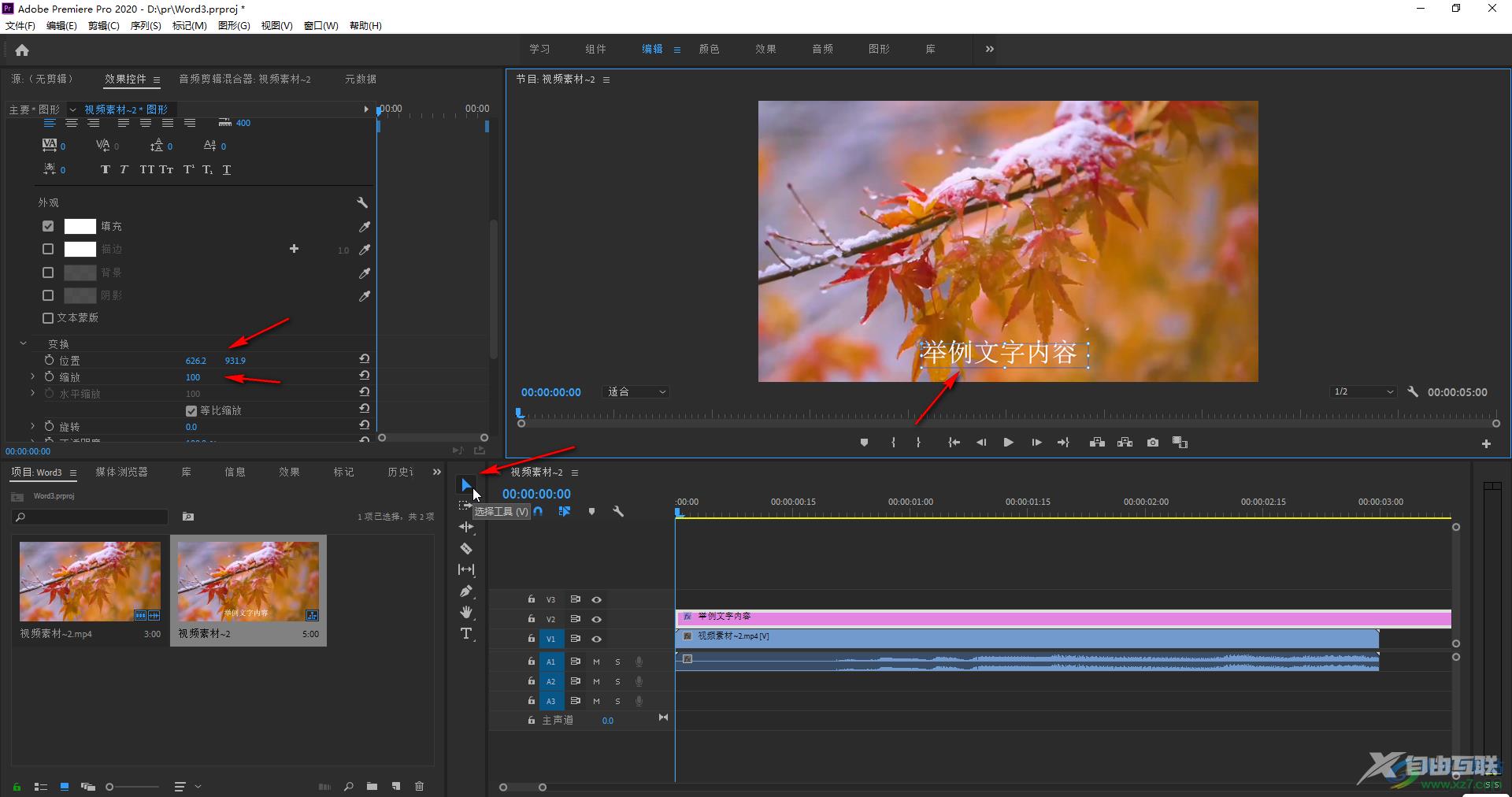Select the Selection tool arrow
Image resolution: width=1512 pixels, height=797 pixels.
466,484
